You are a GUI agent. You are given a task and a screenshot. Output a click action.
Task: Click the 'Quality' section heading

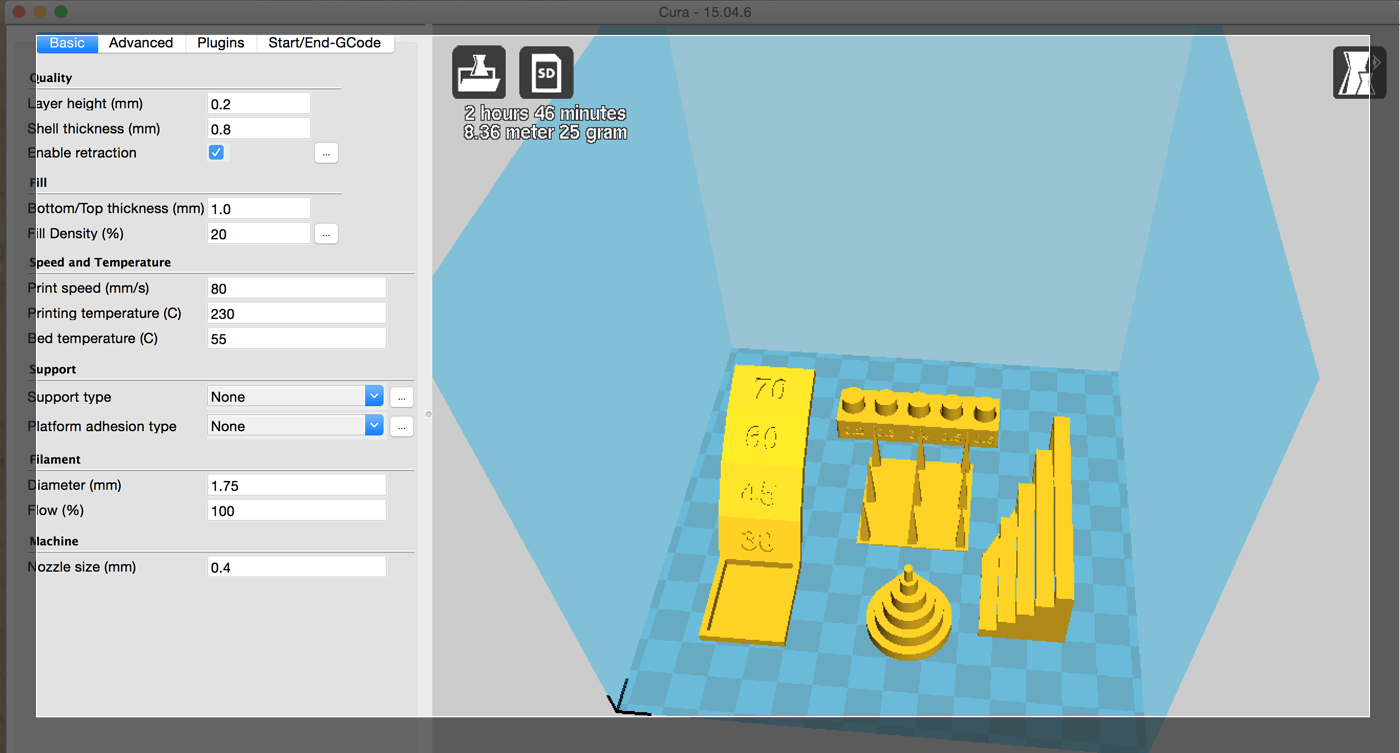[51, 78]
